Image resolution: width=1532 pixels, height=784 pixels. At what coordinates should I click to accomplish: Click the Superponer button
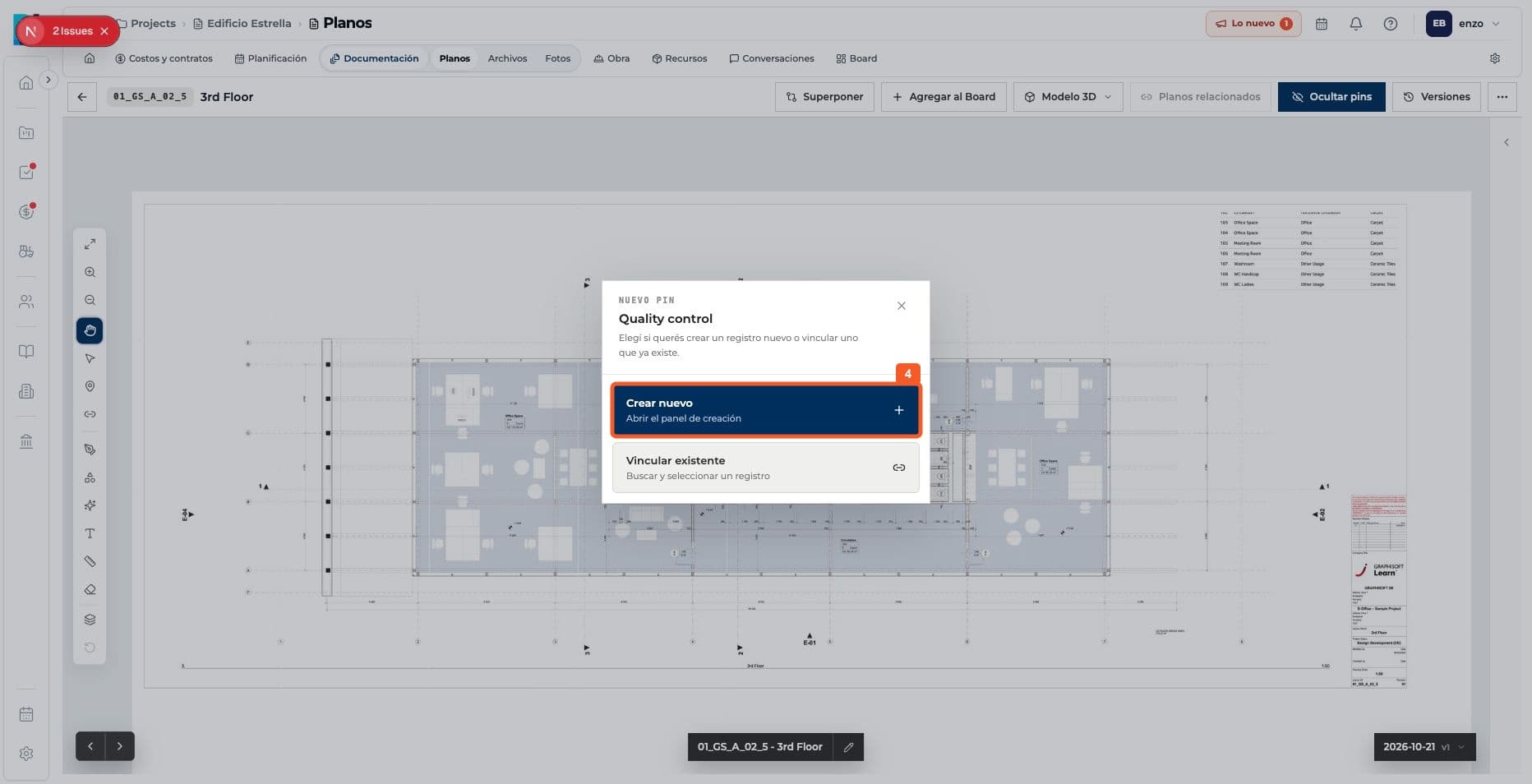824,97
